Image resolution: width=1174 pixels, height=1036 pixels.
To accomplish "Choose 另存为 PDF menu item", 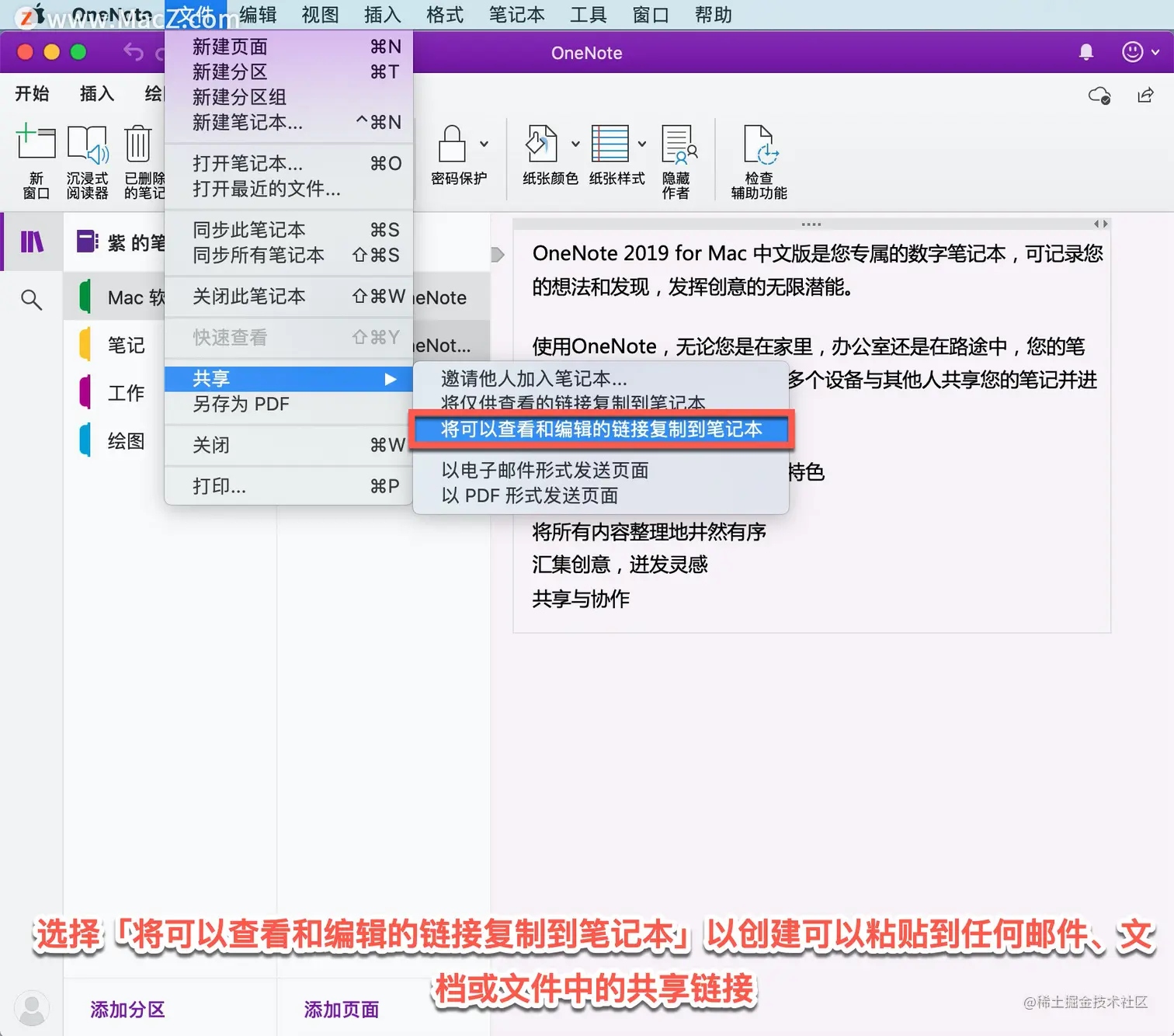I will coord(288,404).
